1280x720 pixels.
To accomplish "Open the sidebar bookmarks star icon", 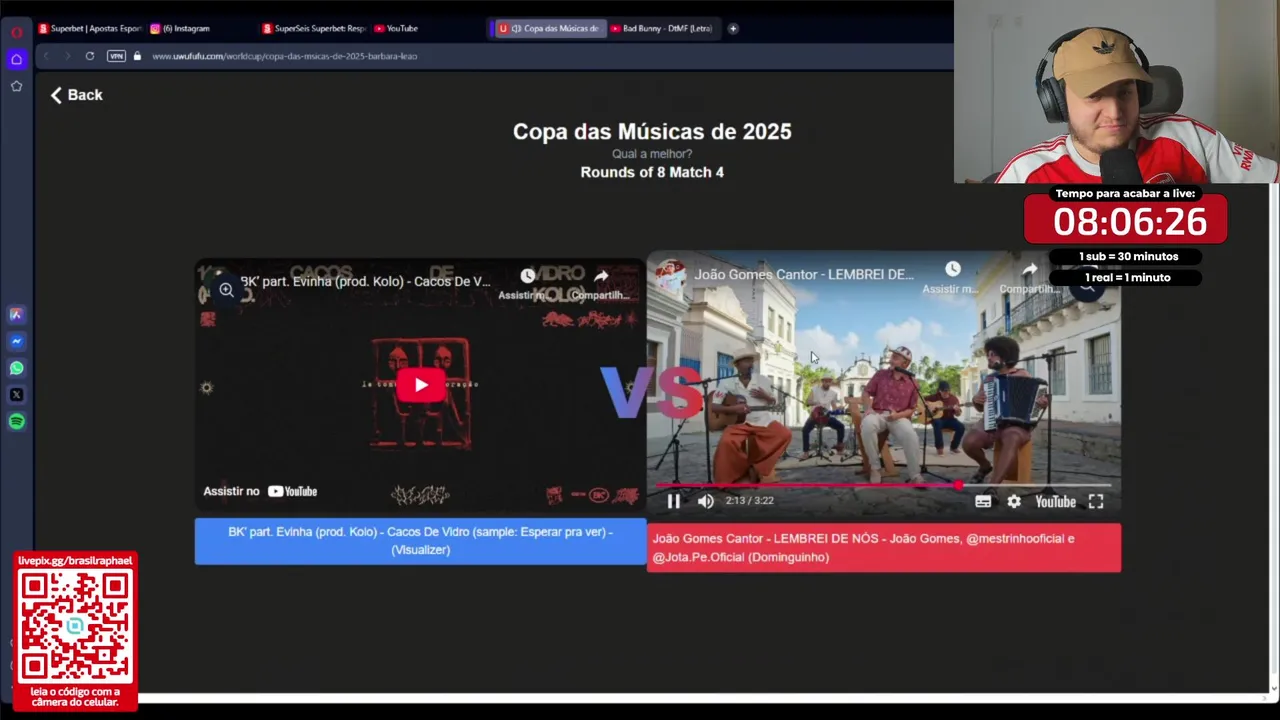I will pos(16,86).
